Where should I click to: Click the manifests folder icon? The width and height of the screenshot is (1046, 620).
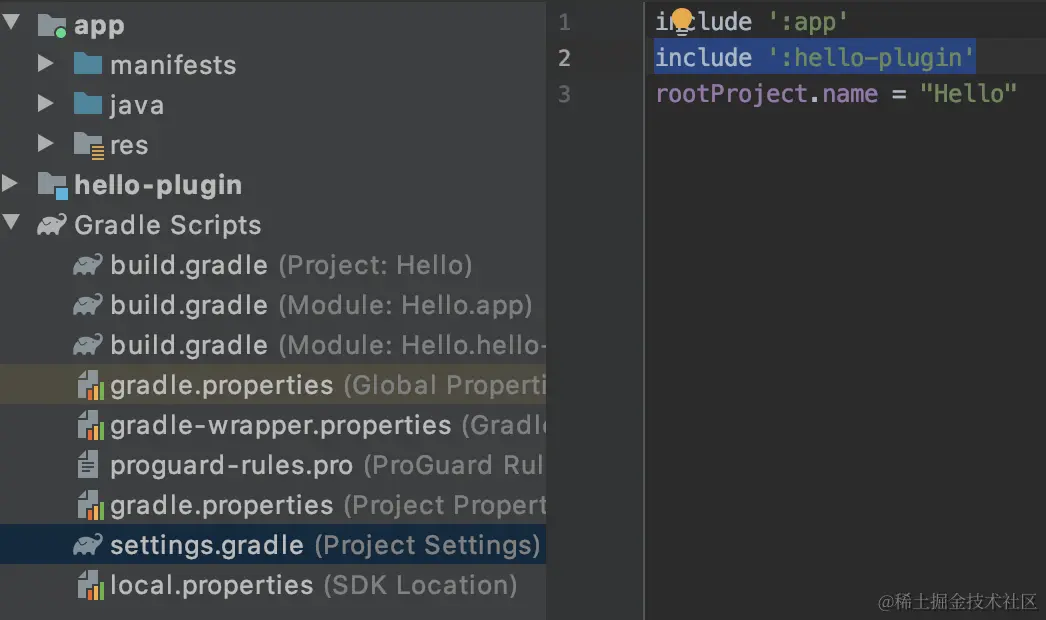click(x=88, y=65)
